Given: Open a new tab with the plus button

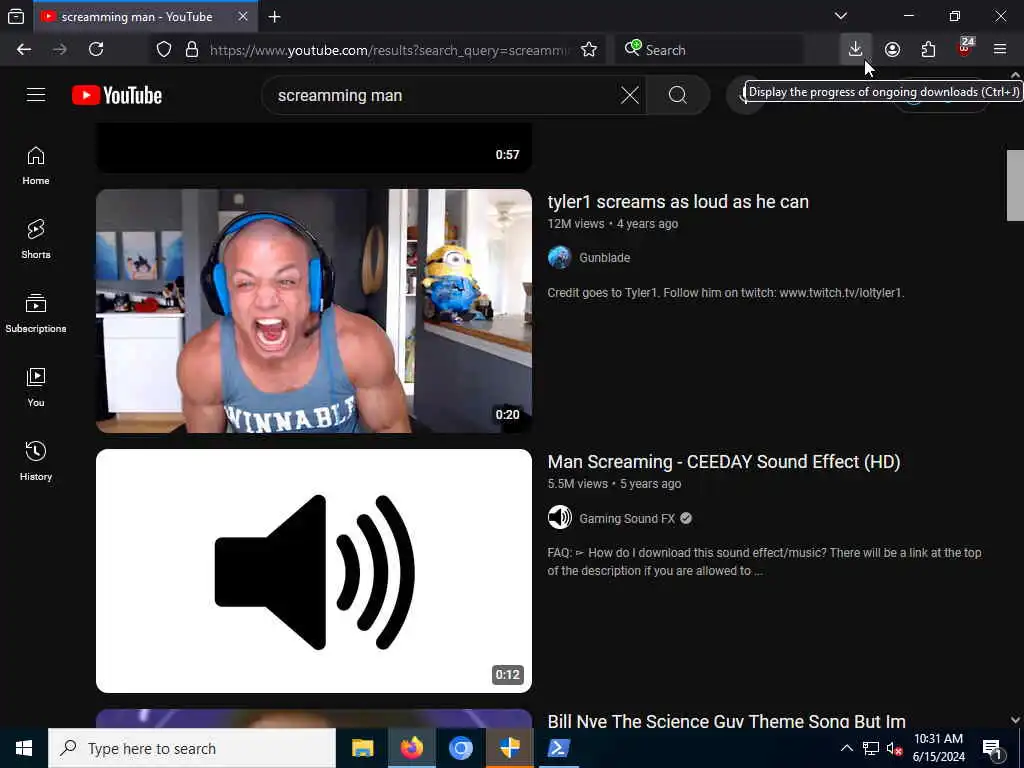Looking at the screenshot, I should (x=275, y=17).
